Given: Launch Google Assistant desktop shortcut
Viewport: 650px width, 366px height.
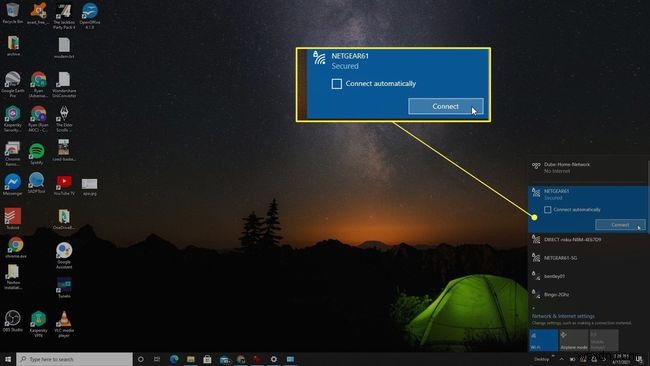Looking at the screenshot, I should point(64,256).
